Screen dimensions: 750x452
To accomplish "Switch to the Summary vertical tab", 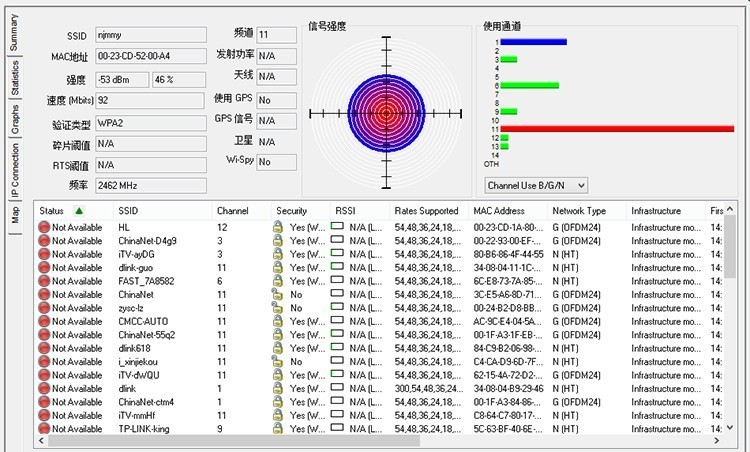I will coord(14,32).
